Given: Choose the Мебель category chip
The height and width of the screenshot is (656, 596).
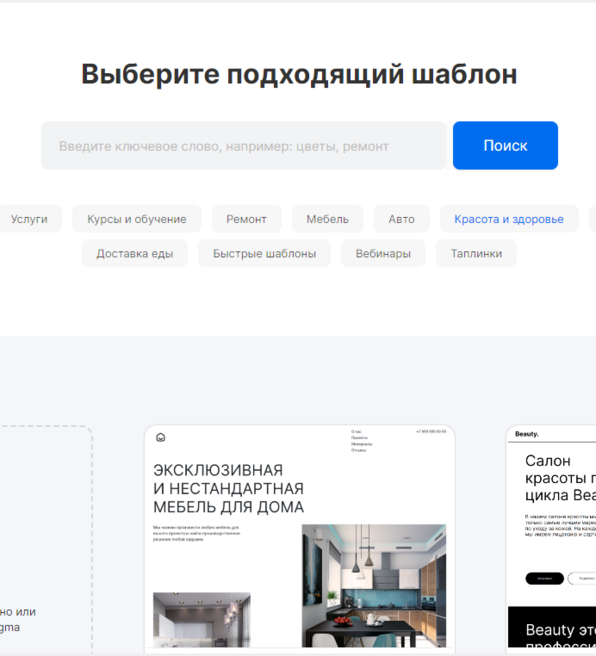Looking at the screenshot, I should [327, 219].
